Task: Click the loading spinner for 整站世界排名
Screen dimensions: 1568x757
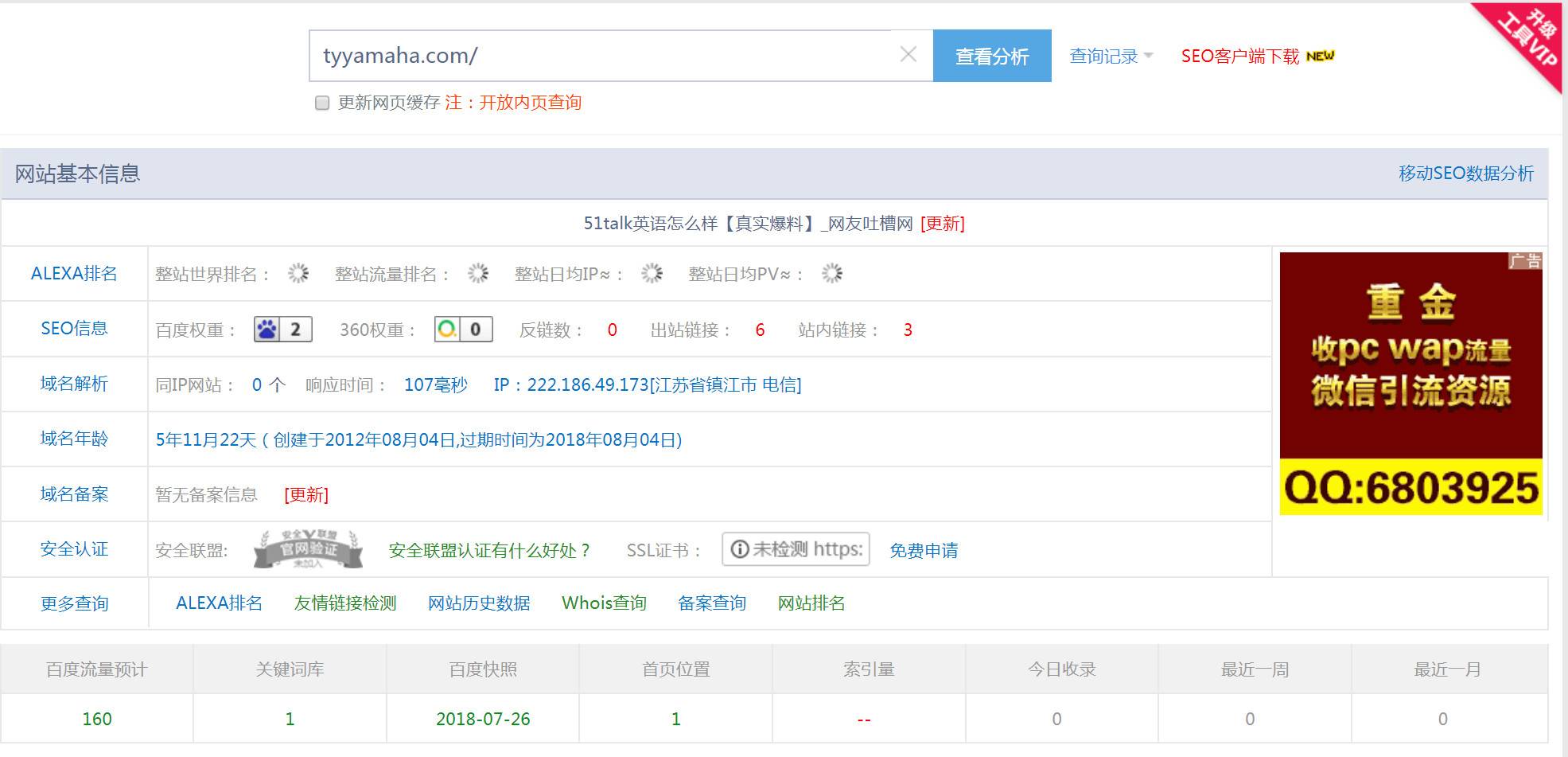Action: point(298,274)
